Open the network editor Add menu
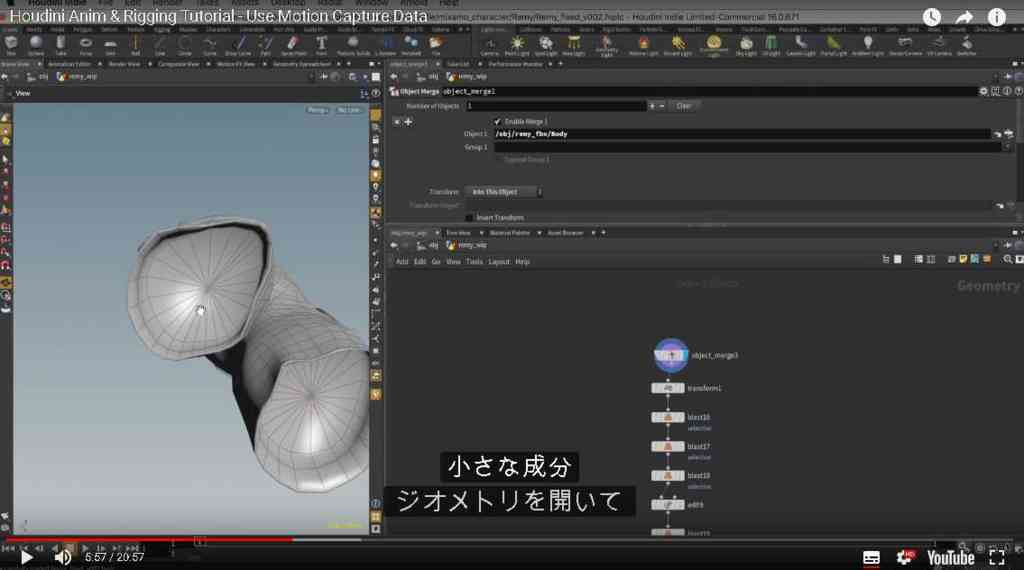Image resolution: width=1024 pixels, height=570 pixels. click(402, 262)
